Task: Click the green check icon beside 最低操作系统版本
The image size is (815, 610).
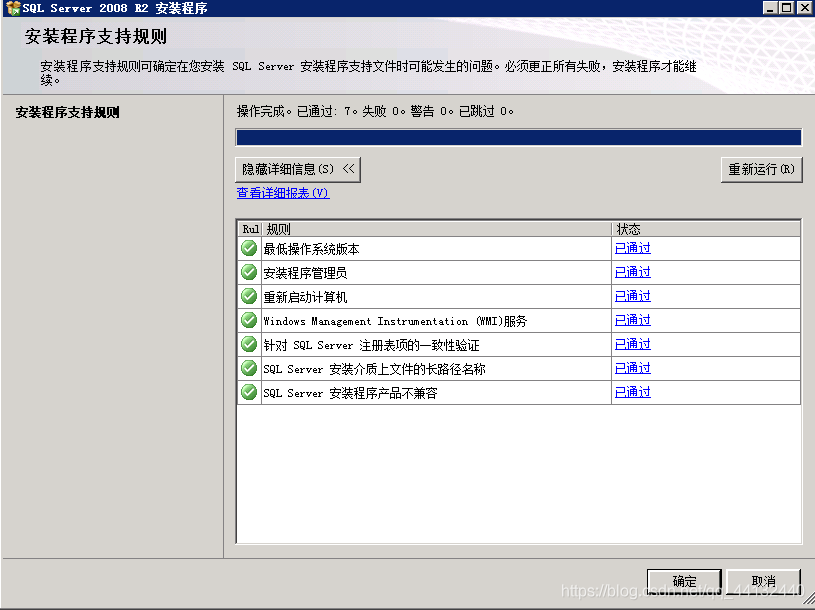Action: [x=248, y=247]
